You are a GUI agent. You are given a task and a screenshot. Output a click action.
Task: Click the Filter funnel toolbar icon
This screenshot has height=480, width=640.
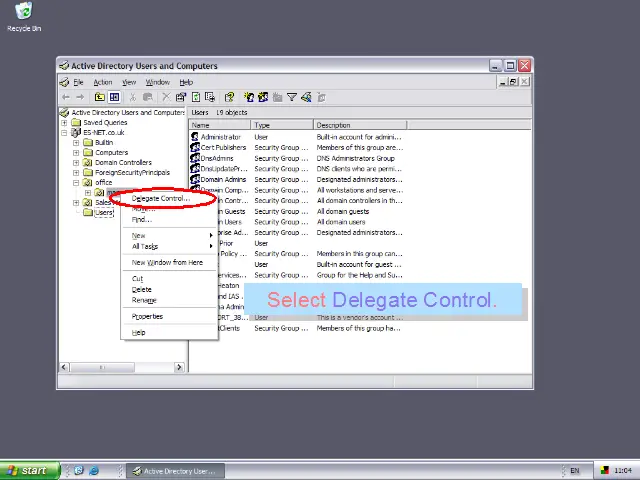click(x=292, y=97)
